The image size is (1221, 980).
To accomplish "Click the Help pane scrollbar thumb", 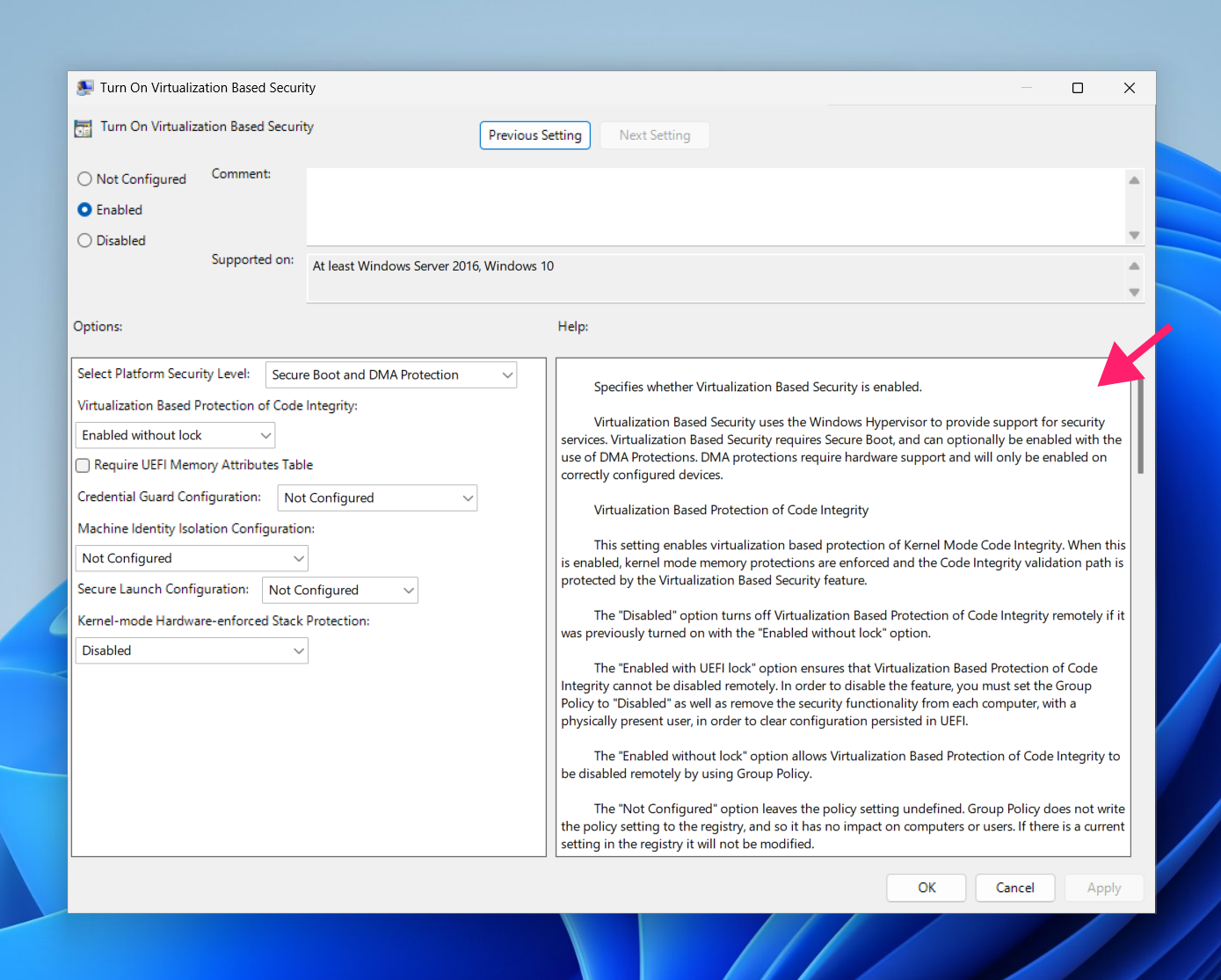I will pos(1140,426).
